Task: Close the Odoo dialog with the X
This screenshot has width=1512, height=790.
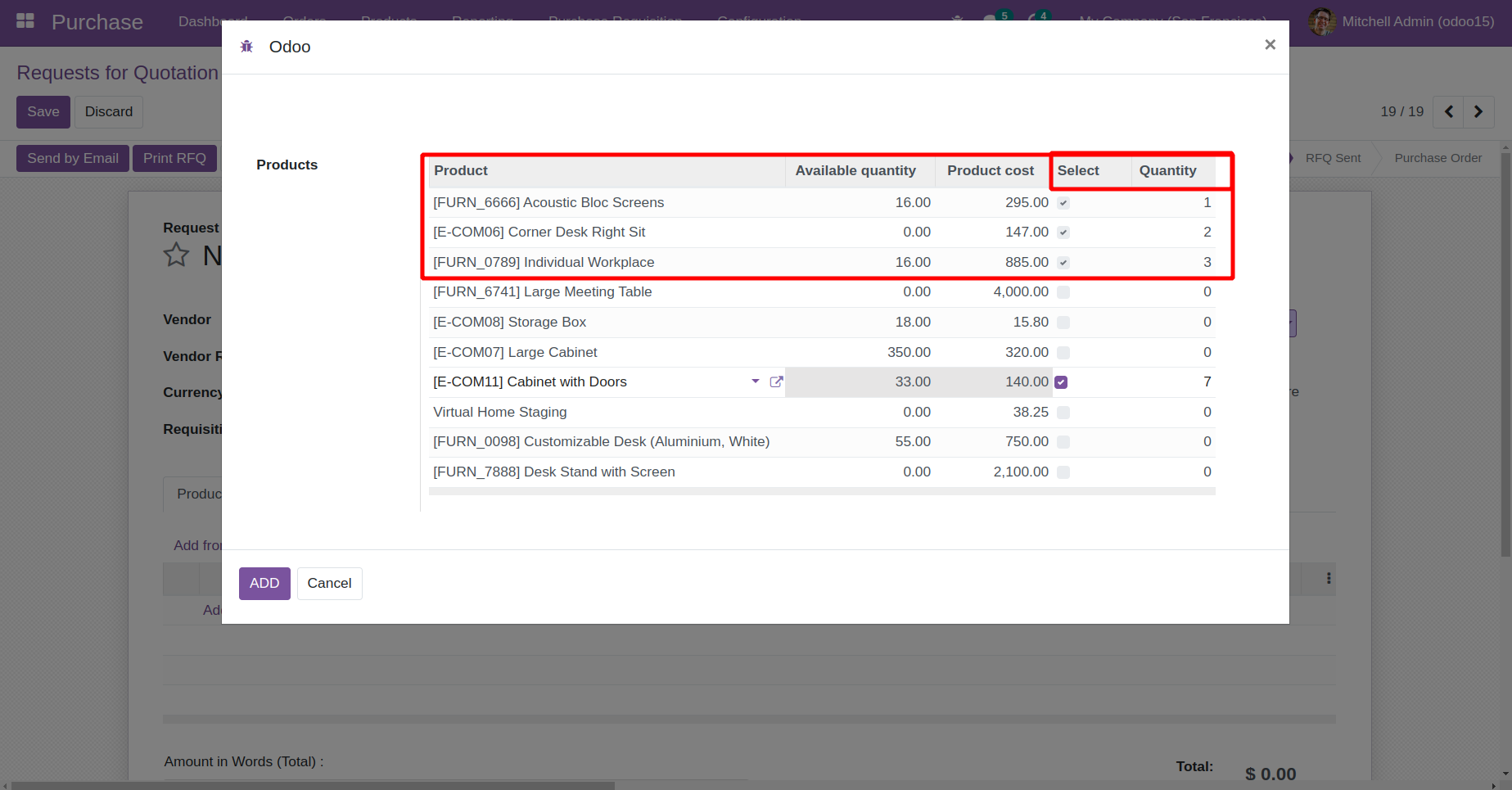Action: 1270,45
